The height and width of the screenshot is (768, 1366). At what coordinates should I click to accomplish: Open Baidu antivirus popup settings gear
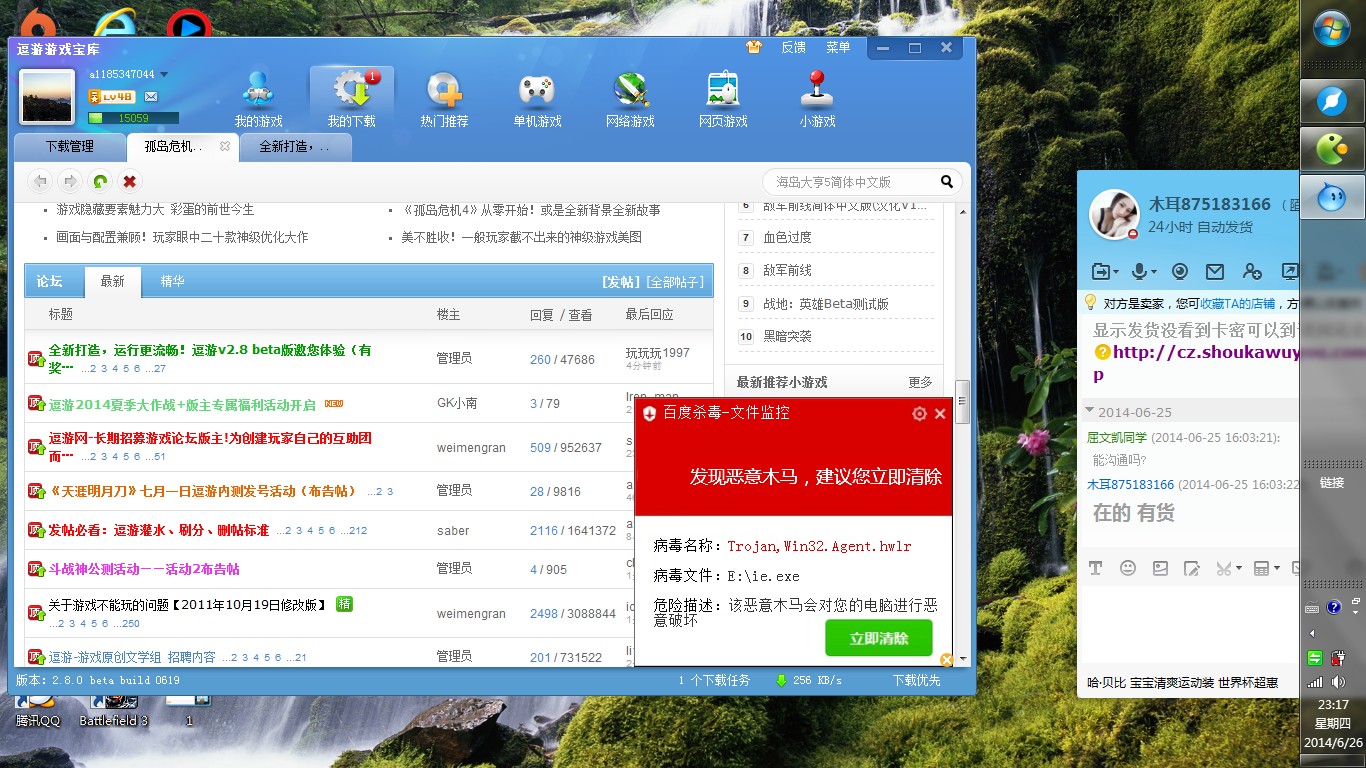point(919,413)
